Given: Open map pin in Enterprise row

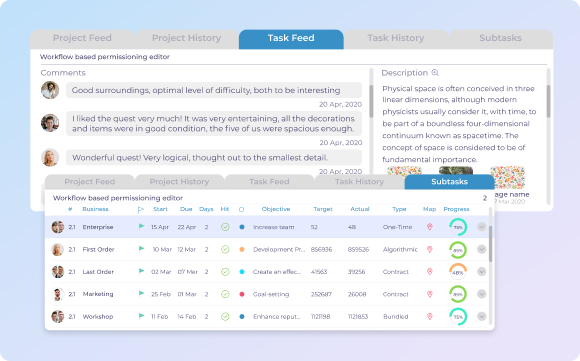Looking at the screenshot, I should [x=429, y=227].
